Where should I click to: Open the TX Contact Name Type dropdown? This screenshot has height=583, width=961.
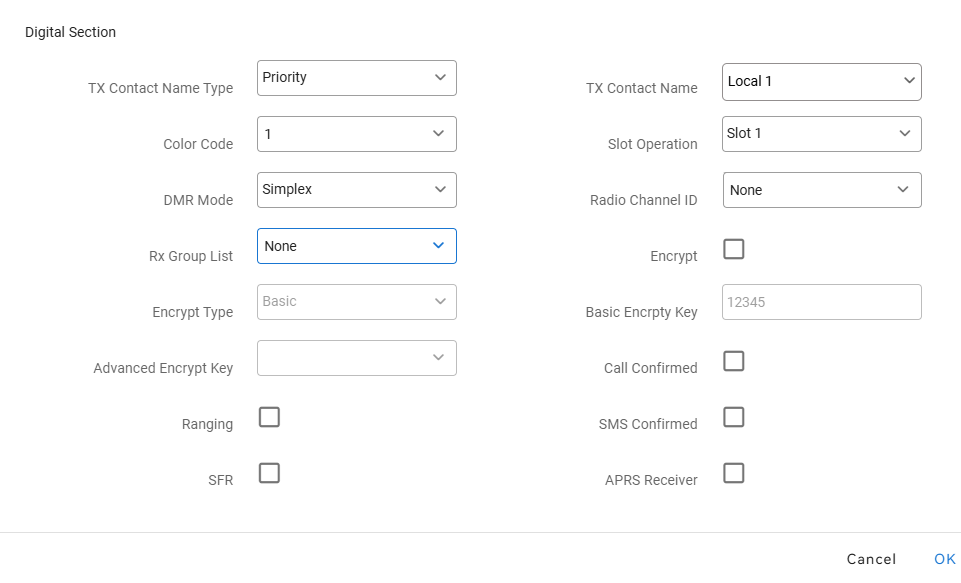click(x=356, y=78)
